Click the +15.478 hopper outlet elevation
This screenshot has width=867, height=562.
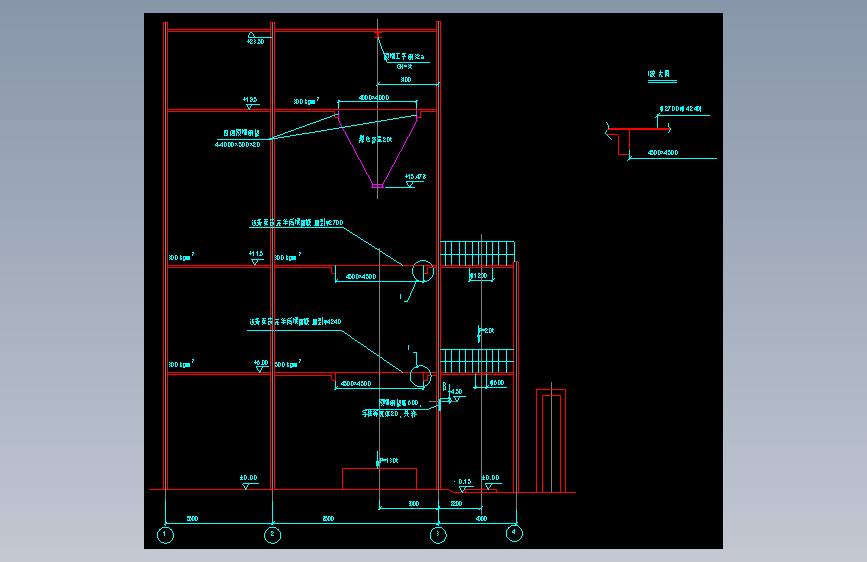point(415,177)
